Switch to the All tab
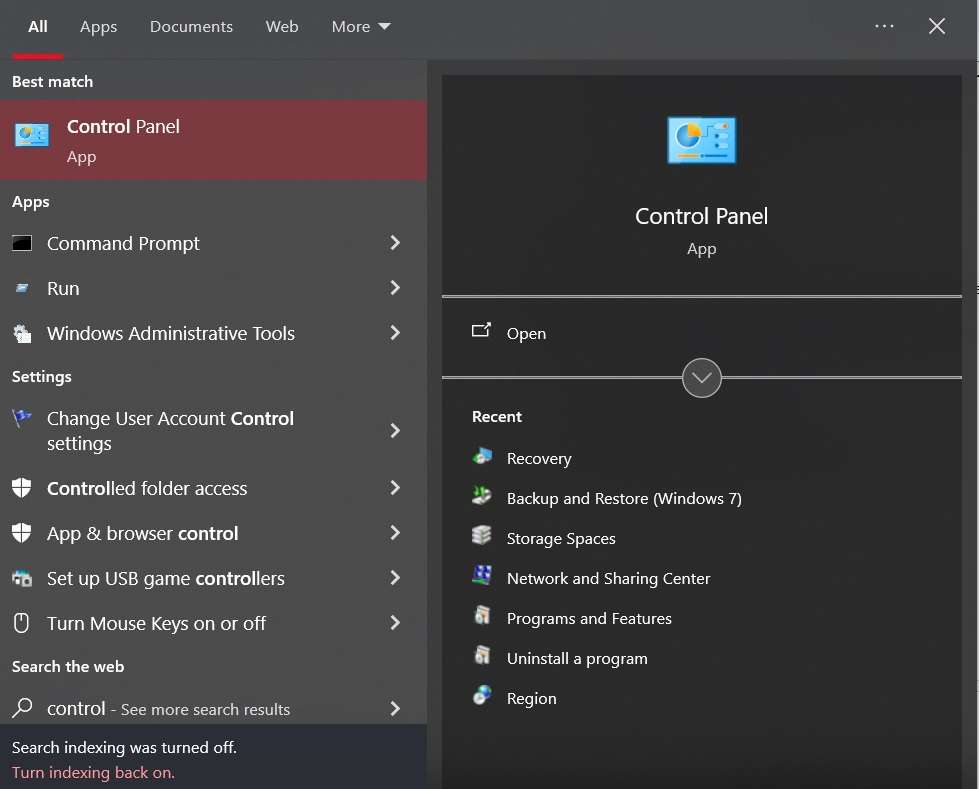Image resolution: width=979 pixels, height=789 pixels. coord(37,26)
